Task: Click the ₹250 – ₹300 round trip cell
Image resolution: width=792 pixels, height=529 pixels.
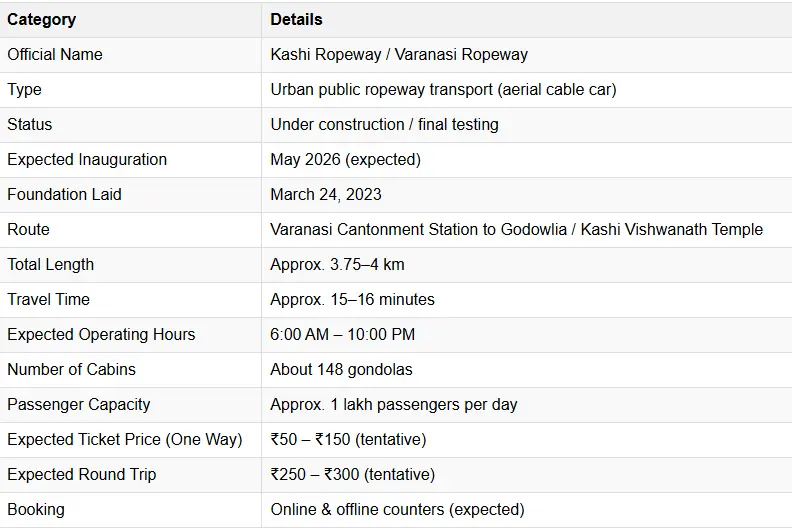Action: (x=352, y=474)
